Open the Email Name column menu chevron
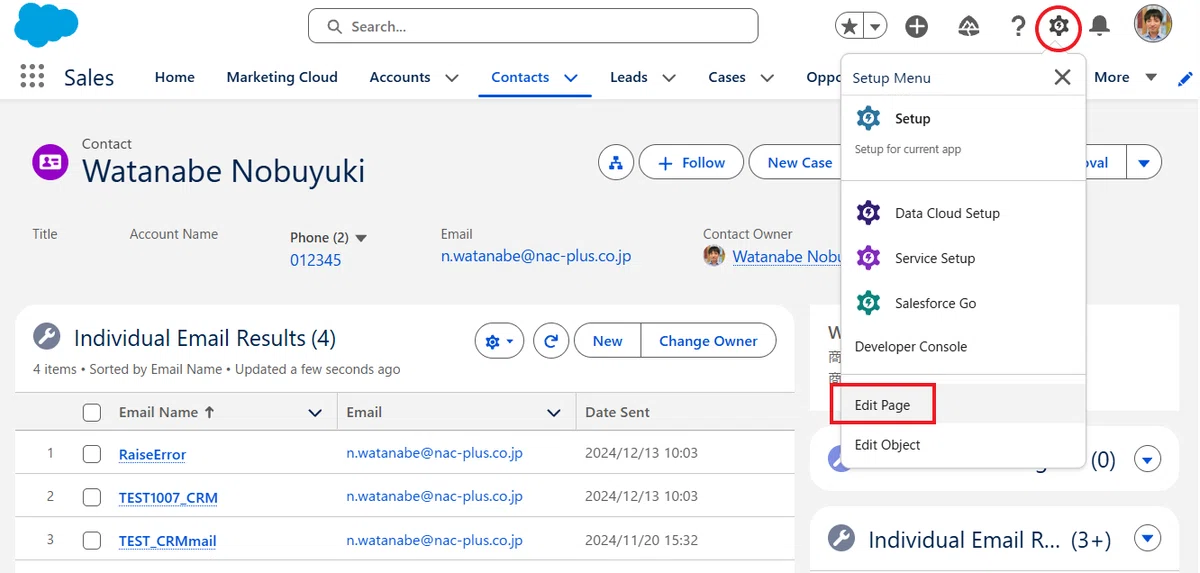1200x573 pixels. [315, 412]
